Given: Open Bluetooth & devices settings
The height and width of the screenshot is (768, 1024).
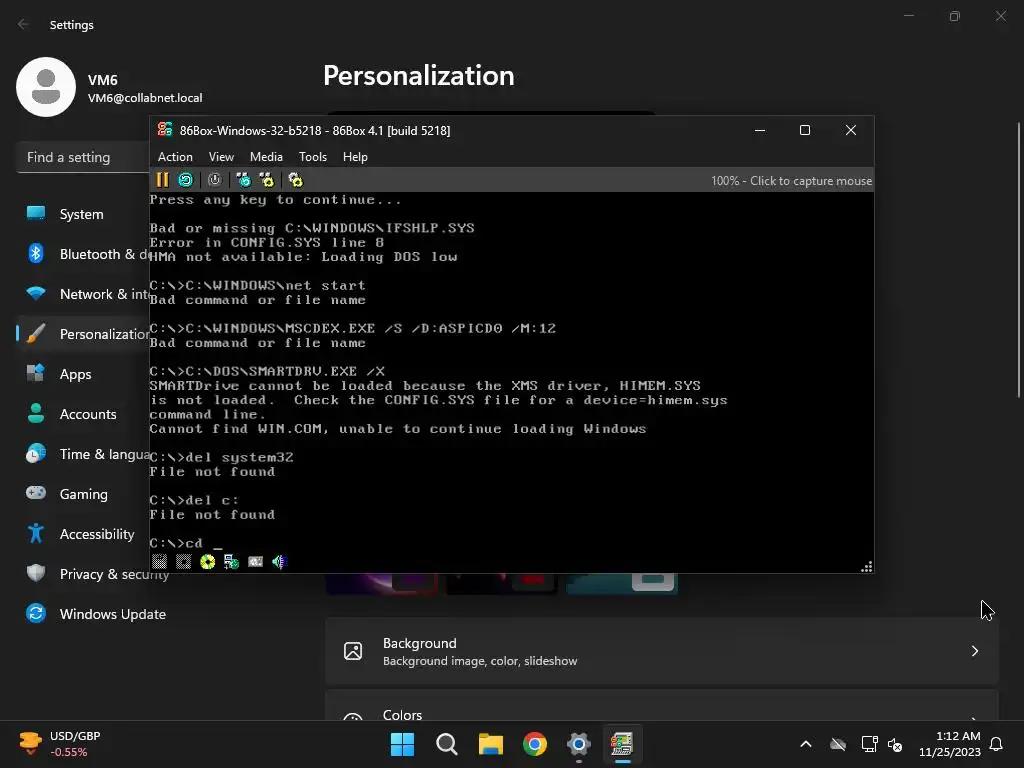Looking at the screenshot, I should click(x=82, y=254).
